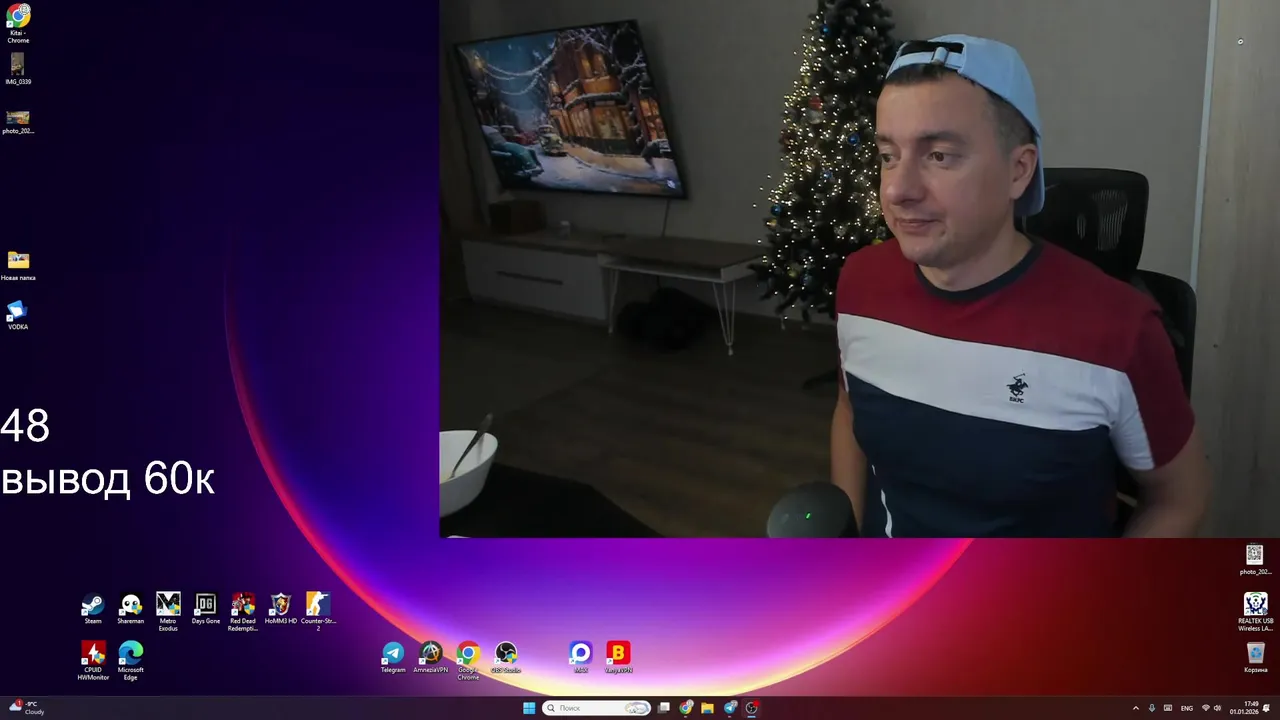This screenshot has width=1280, height=720.
Task: Open the volume tray icon
Action: coord(1218,708)
